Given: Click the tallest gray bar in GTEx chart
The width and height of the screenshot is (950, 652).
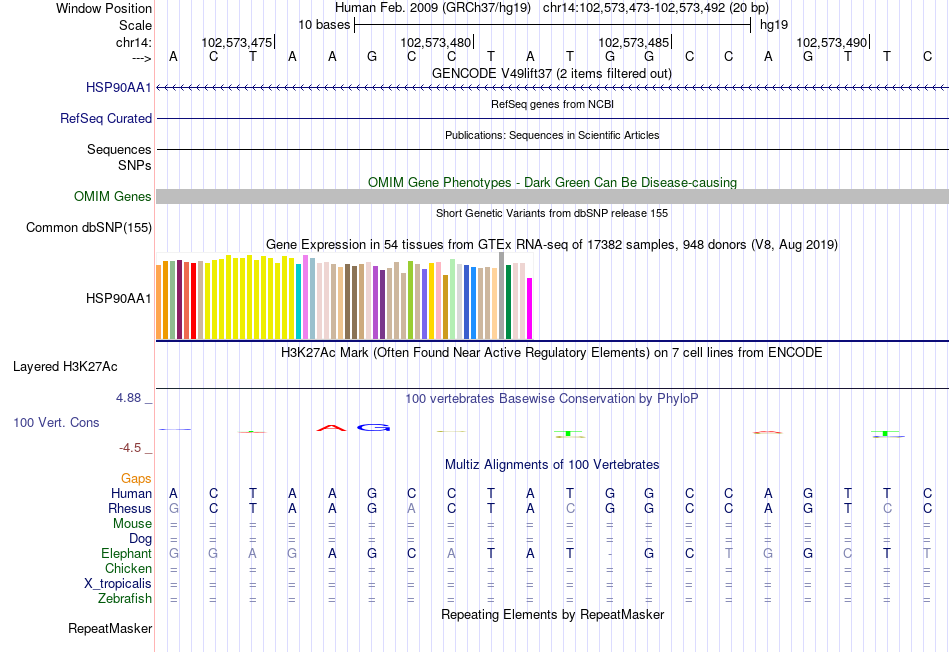Looking at the screenshot, I should coord(502,296).
